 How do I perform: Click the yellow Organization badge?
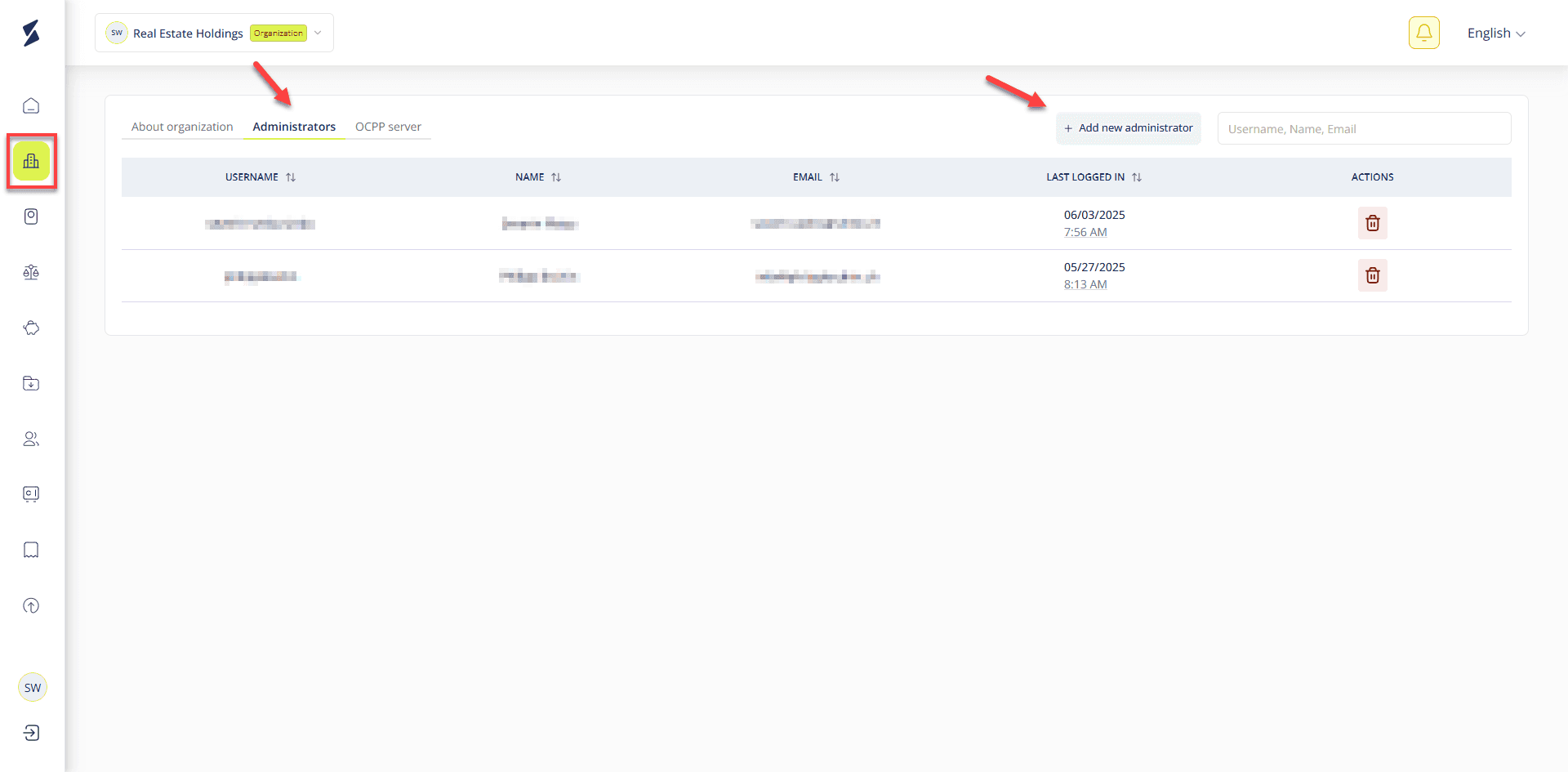pos(278,33)
